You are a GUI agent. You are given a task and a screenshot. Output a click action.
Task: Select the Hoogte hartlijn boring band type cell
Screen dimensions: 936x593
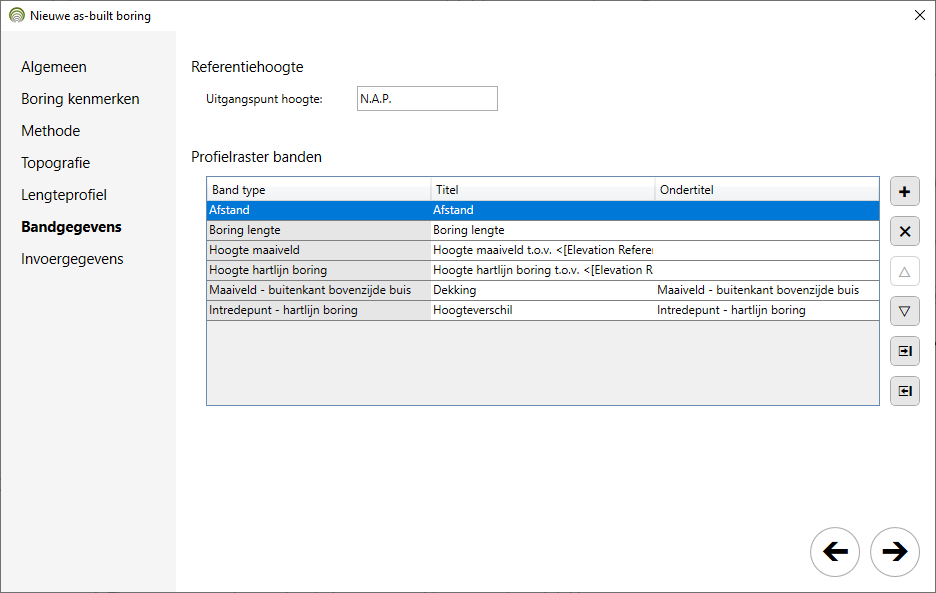coord(319,271)
